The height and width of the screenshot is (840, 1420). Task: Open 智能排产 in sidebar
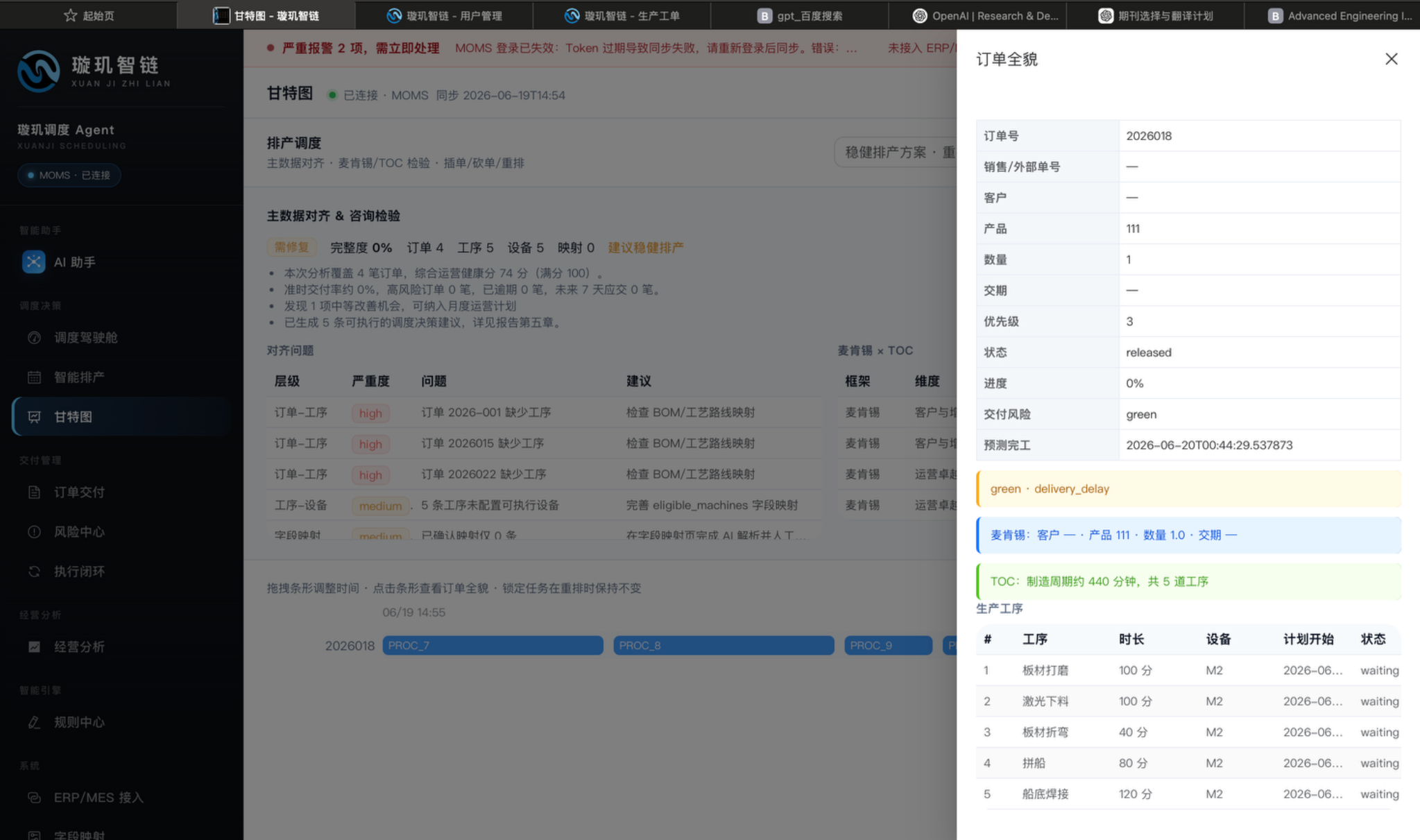pyautogui.click(x=121, y=377)
